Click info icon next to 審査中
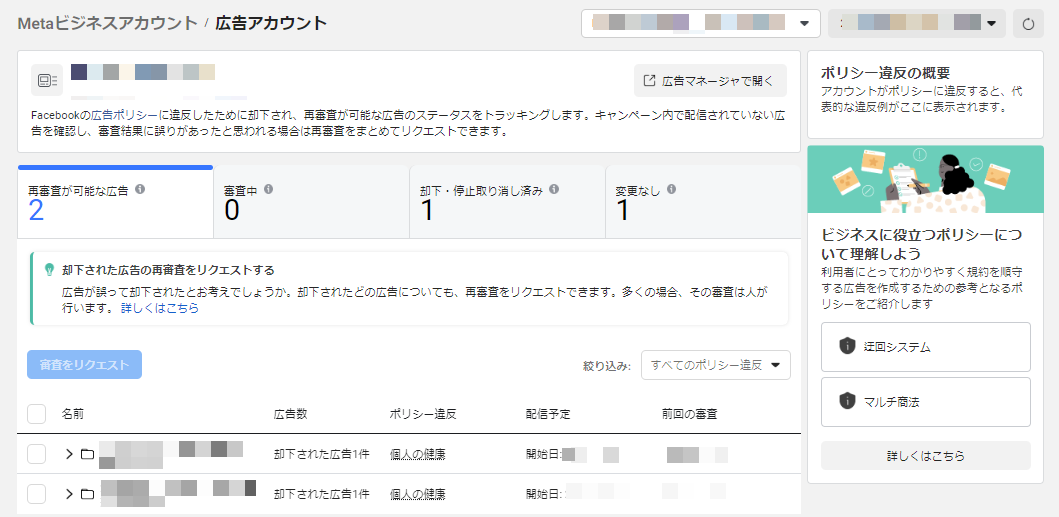Viewport: 1059px width, 517px height. click(268, 189)
